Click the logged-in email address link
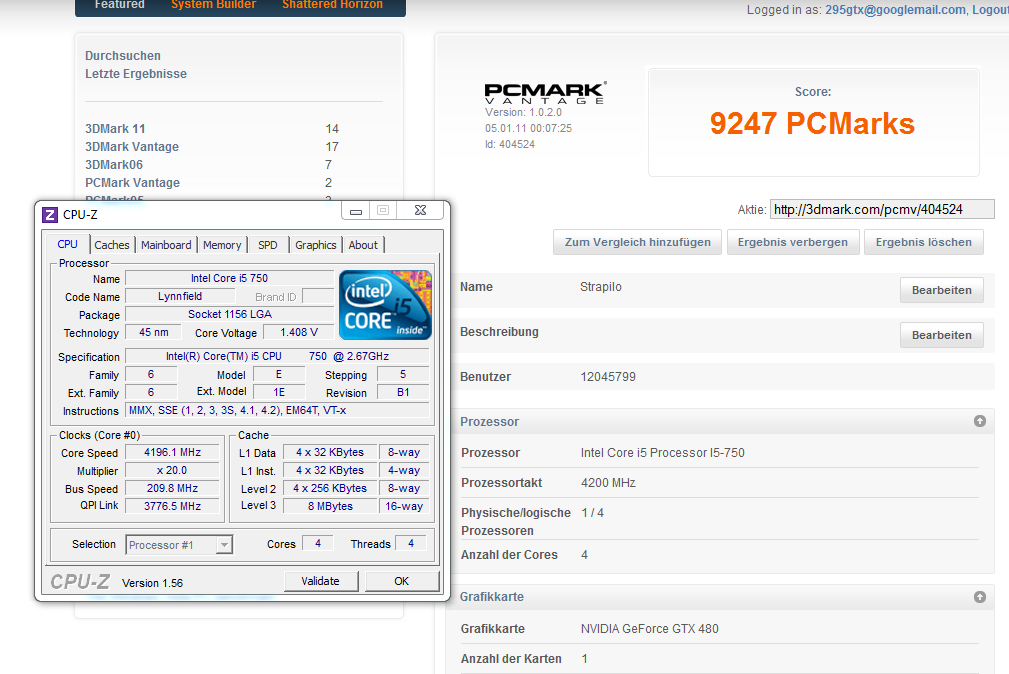The width and height of the screenshot is (1009, 674). click(x=895, y=10)
